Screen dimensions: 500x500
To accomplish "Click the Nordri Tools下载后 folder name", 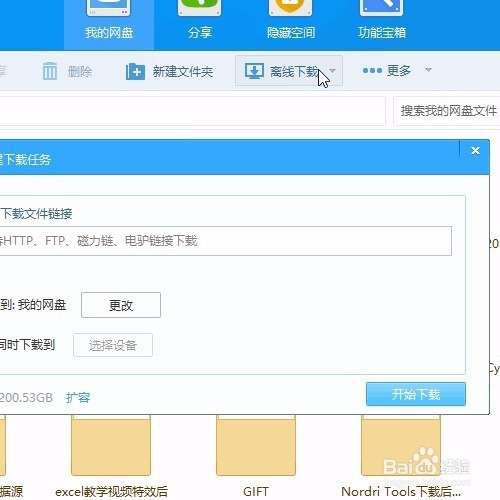I will click(x=401, y=492).
